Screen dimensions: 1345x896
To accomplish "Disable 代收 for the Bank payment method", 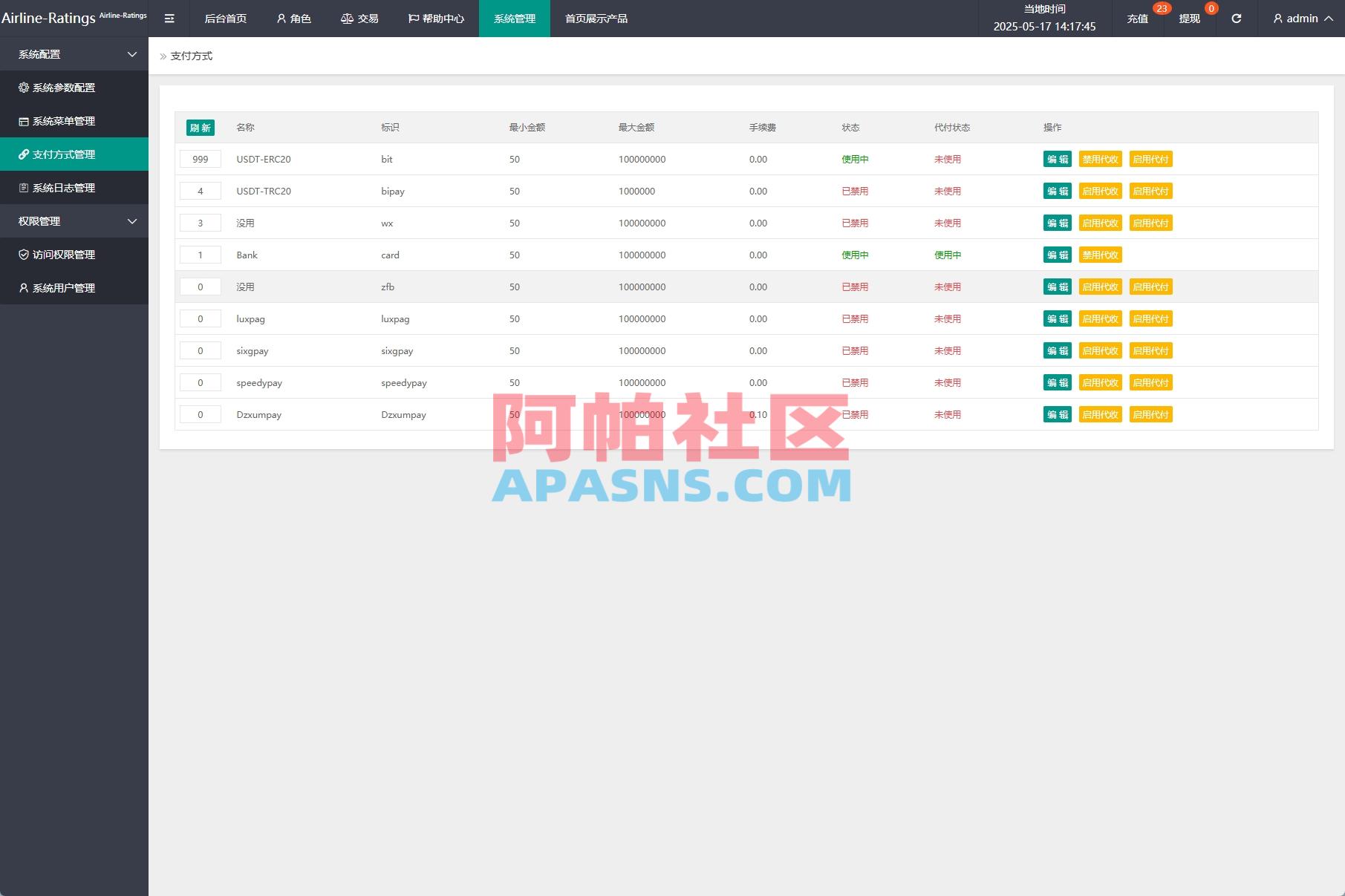I will tap(1100, 255).
